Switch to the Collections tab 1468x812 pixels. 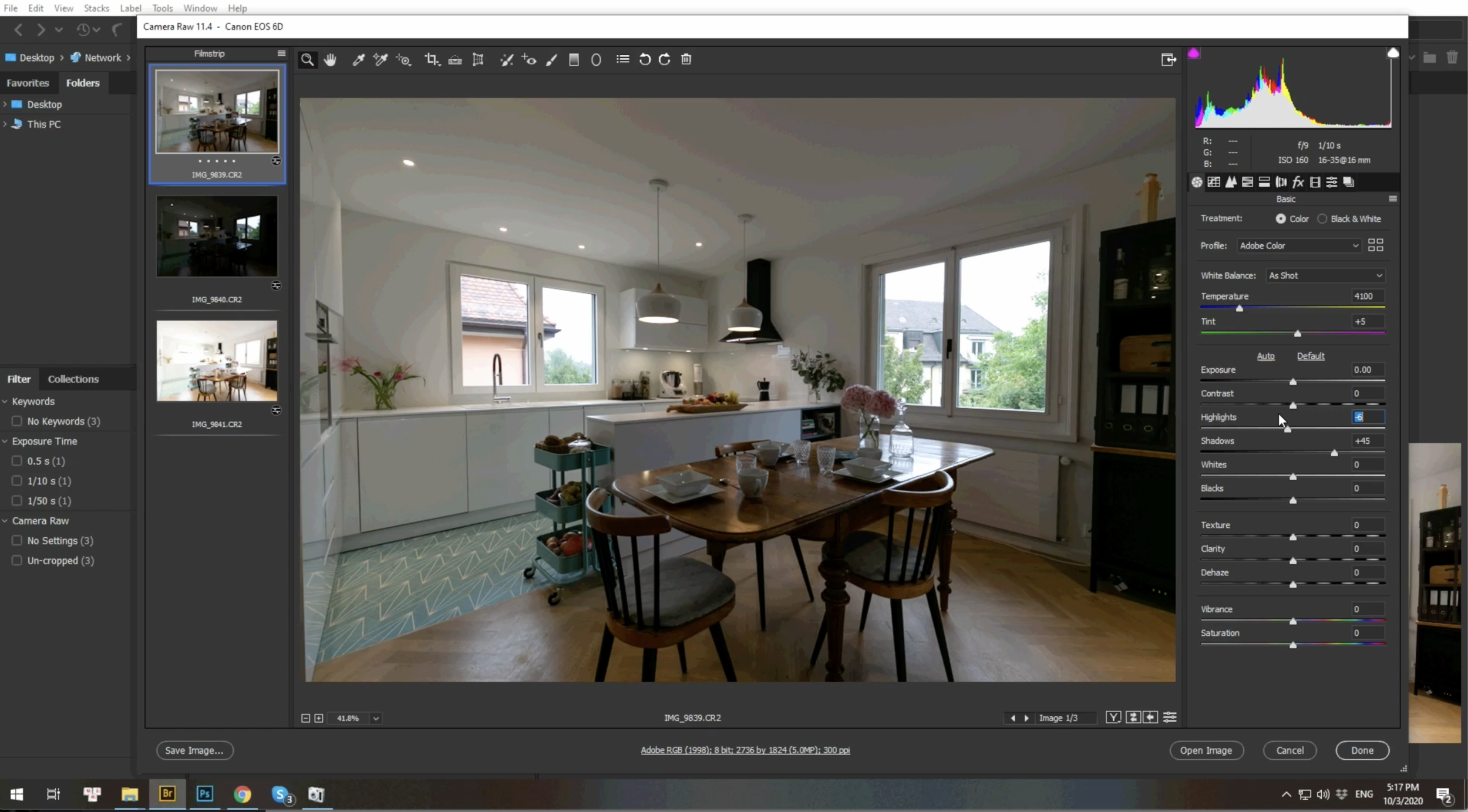point(73,379)
